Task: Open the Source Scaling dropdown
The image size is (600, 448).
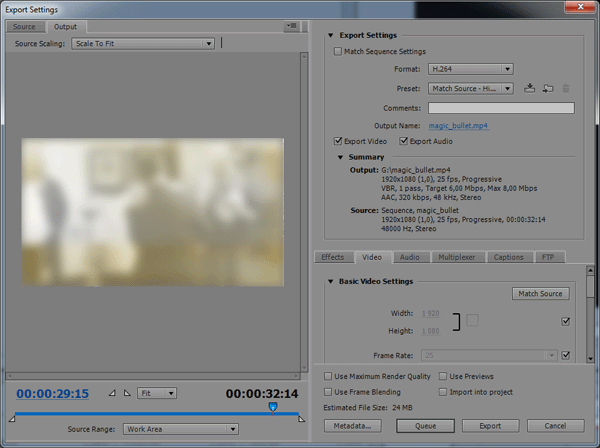Action: click(x=143, y=44)
